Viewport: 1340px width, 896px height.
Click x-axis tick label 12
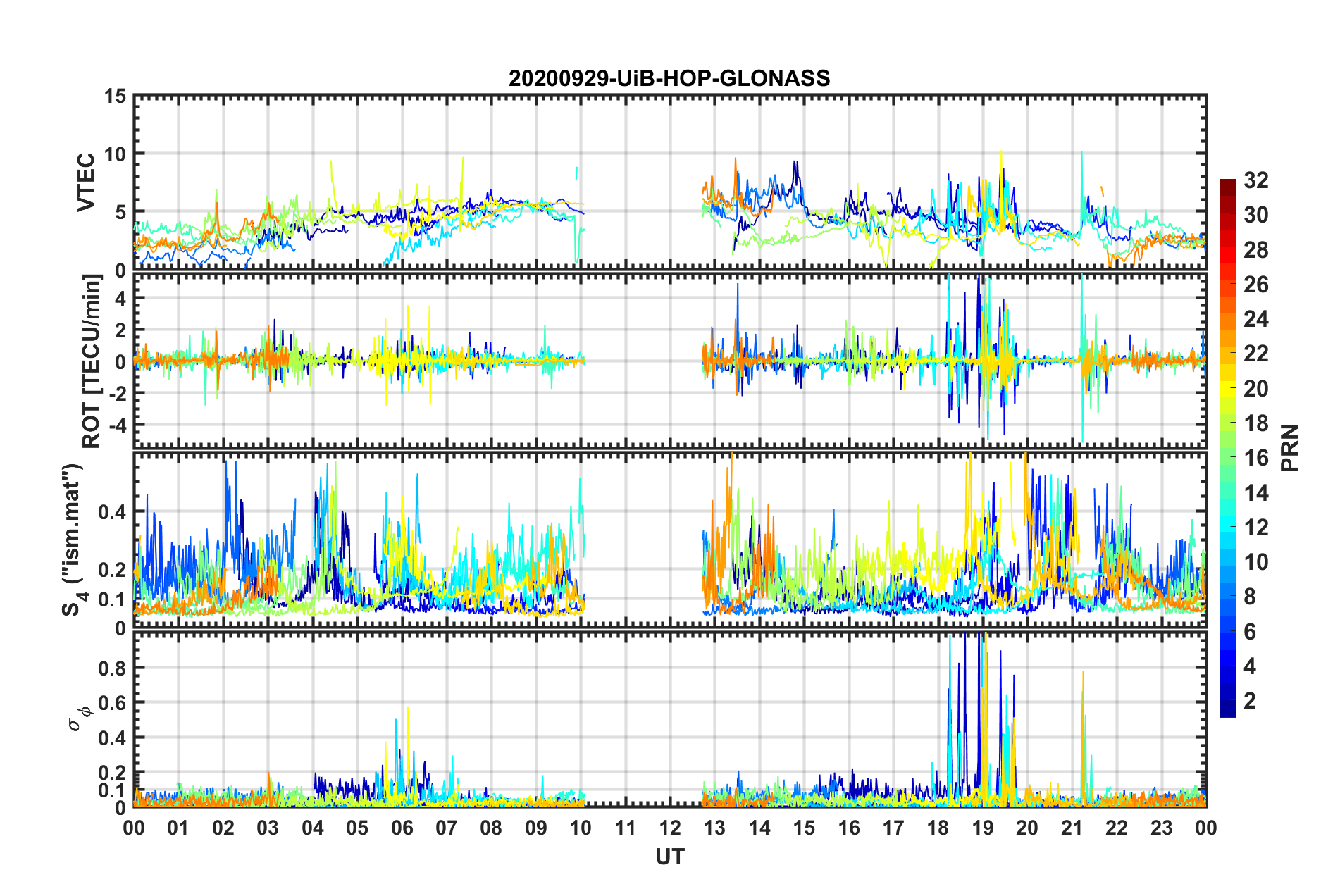tap(670, 827)
